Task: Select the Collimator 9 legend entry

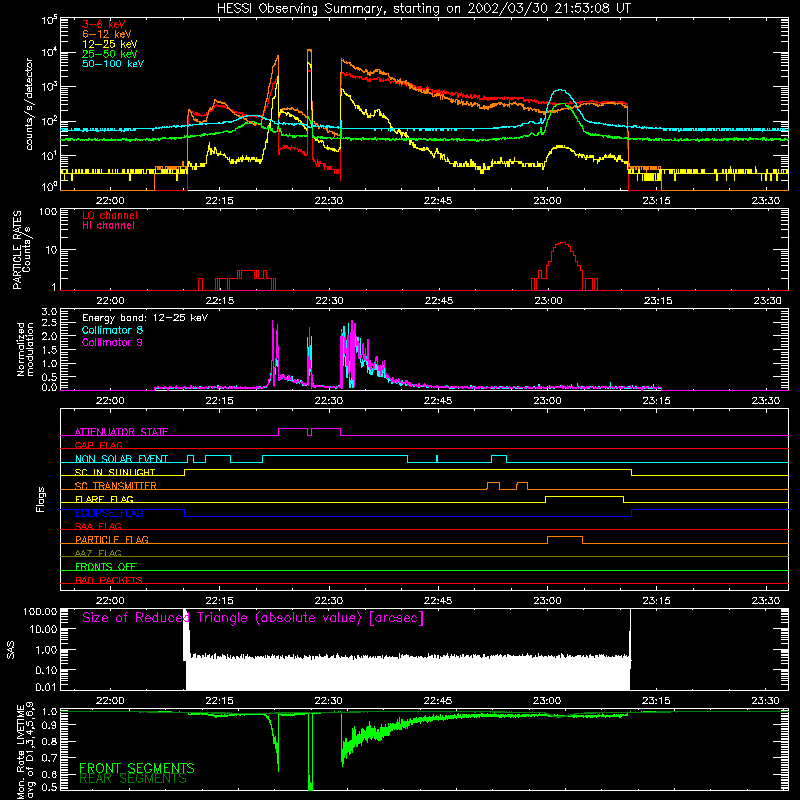Action: [x=112, y=342]
